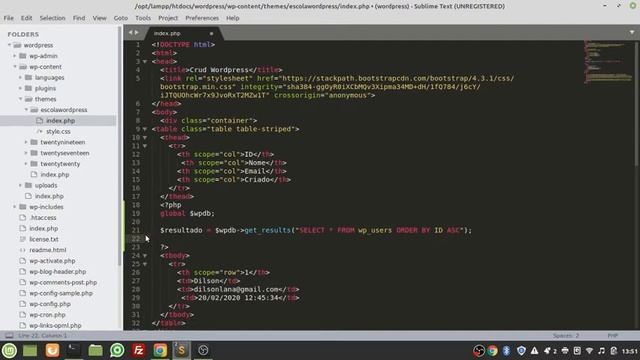Screen dimensions: 640x360
Task: Click the shield security tray icon
Action: coord(521,351)
